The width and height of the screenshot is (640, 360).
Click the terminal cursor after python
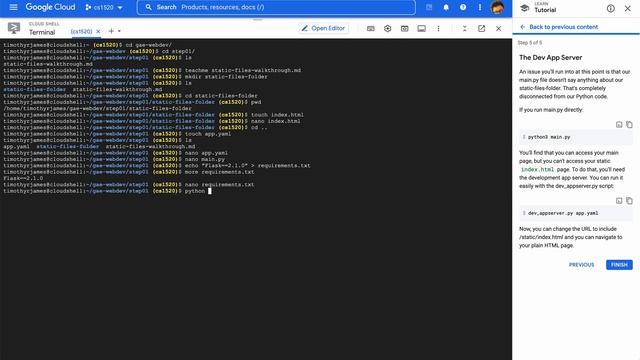pyautogui.click(x=210, y=191)
